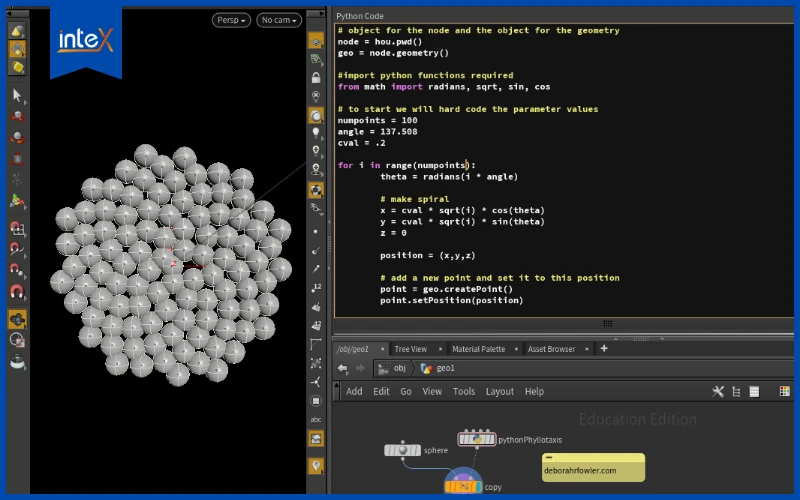Open the Help menu in network editor

pyautogui.click(x=534, y=391)
